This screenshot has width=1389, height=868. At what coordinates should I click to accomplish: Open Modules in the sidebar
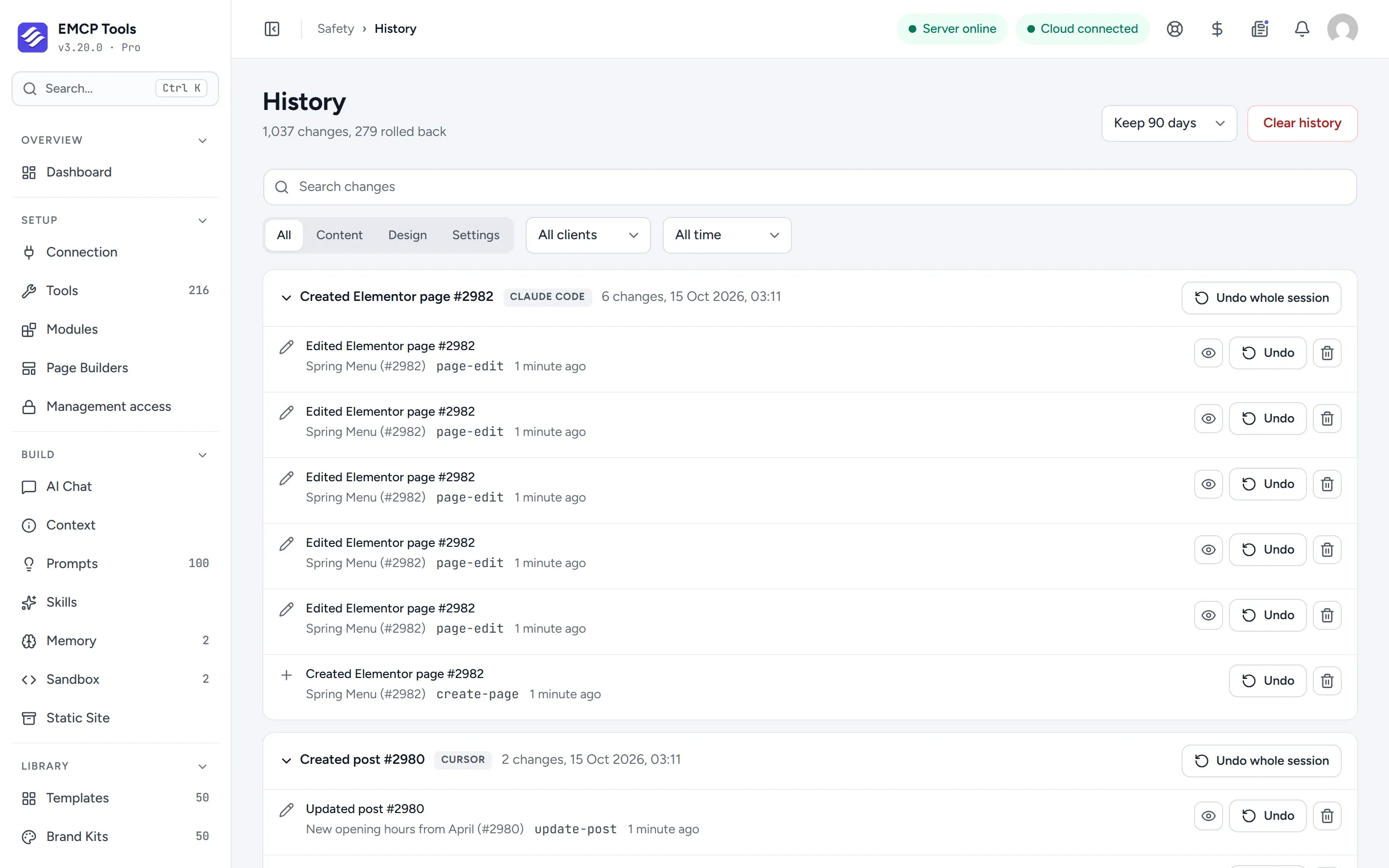[115, 329]
